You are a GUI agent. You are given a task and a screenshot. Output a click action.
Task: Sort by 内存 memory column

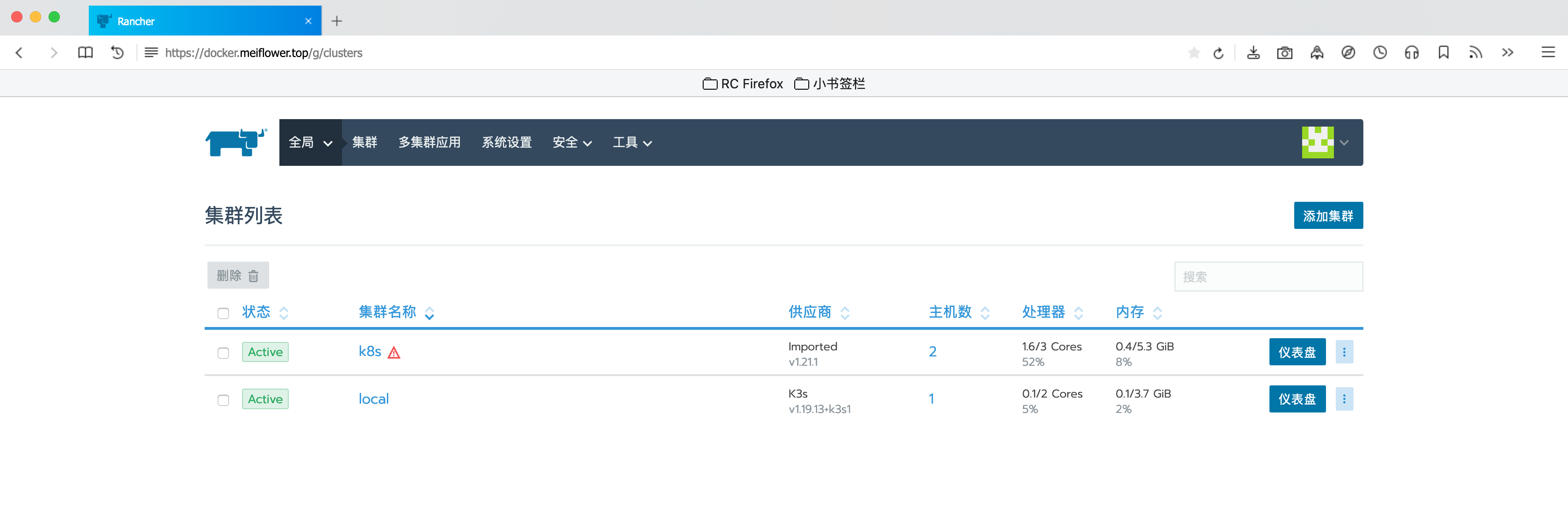[1138, 313]
